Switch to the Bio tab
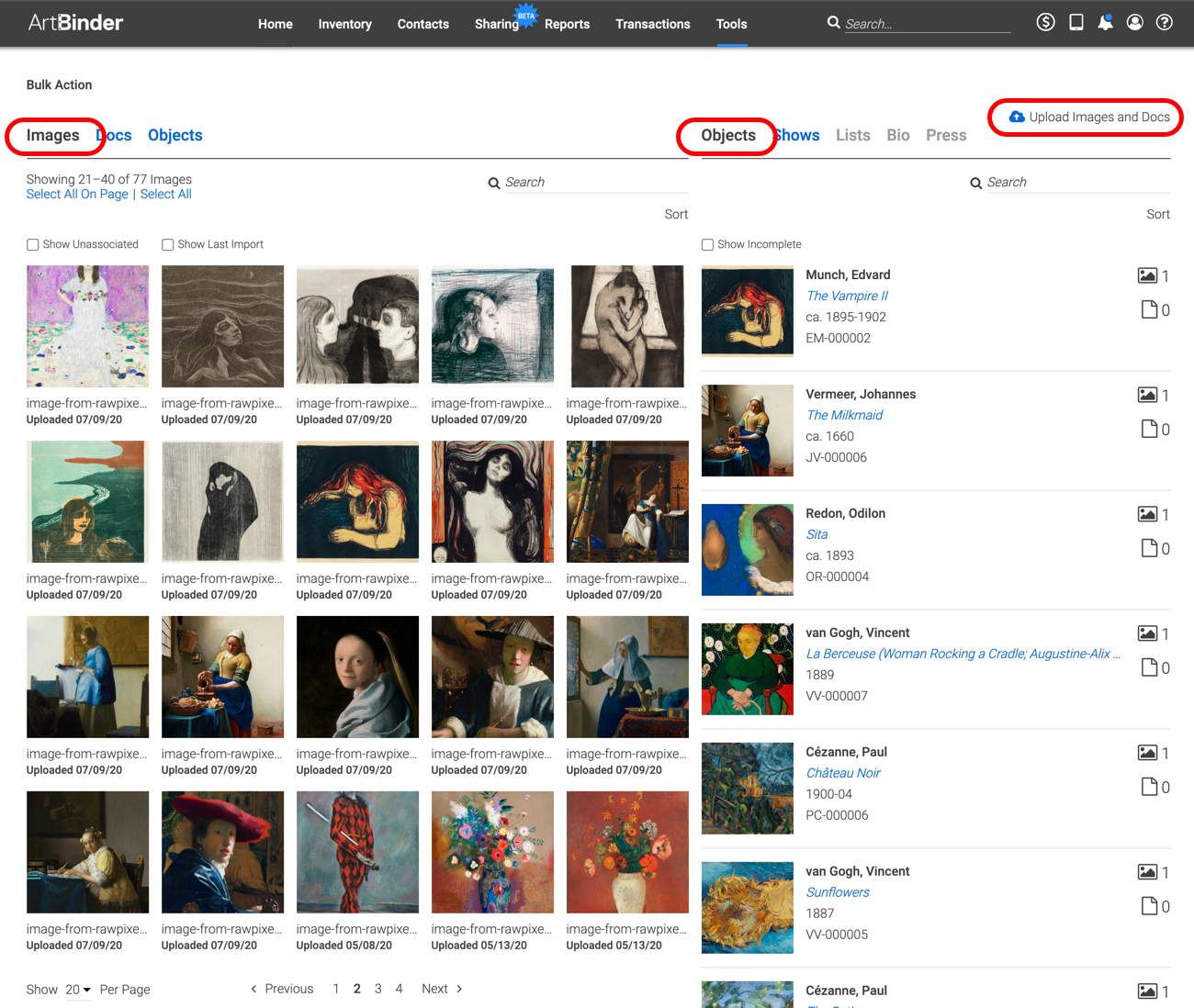The width and height of the screenshot is (1194, 1008). tap(898, 135)
